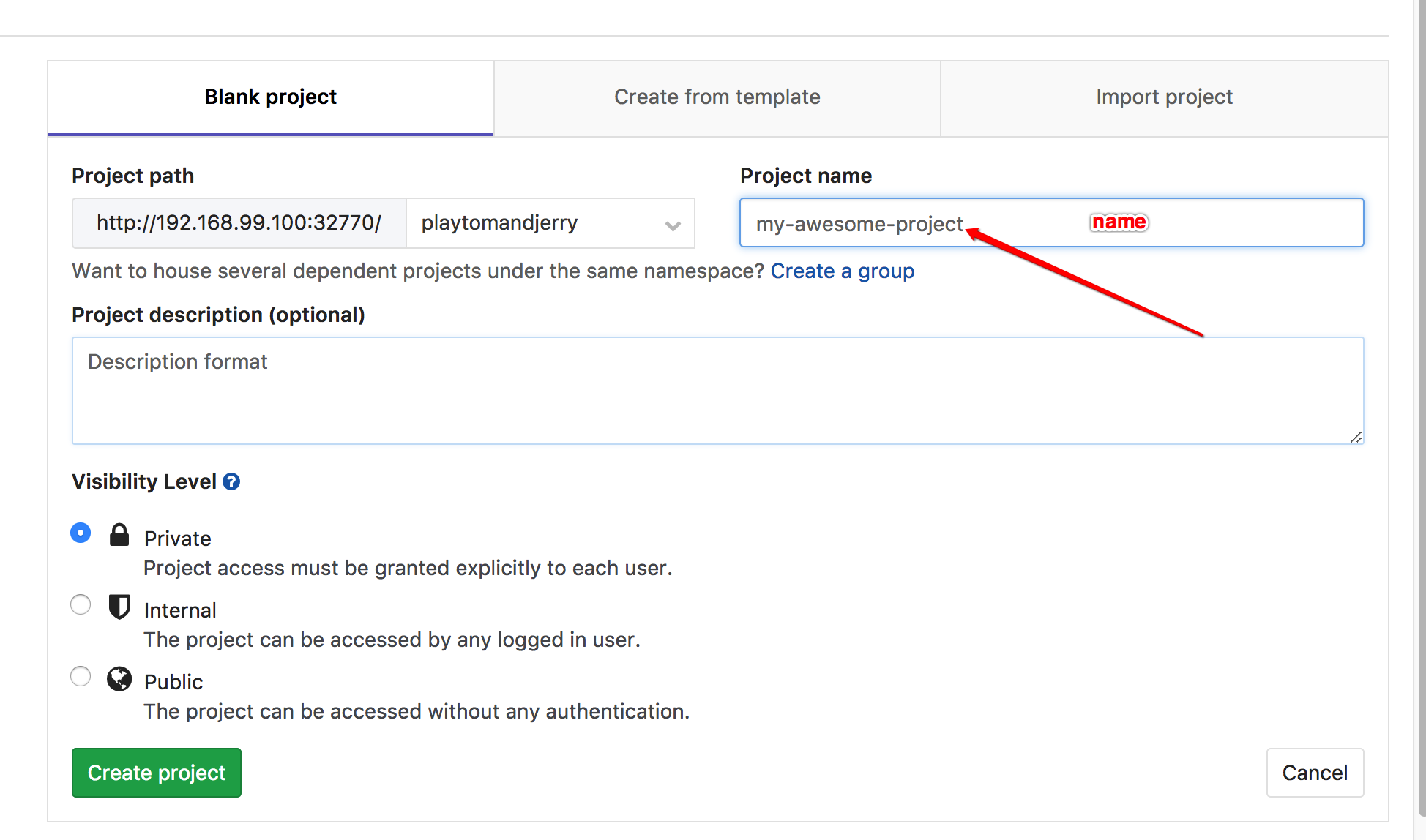Select the Public visibility radio button
Image resolution: width=1426 pixels, height=840 pixels.
[x=81, y=676]
